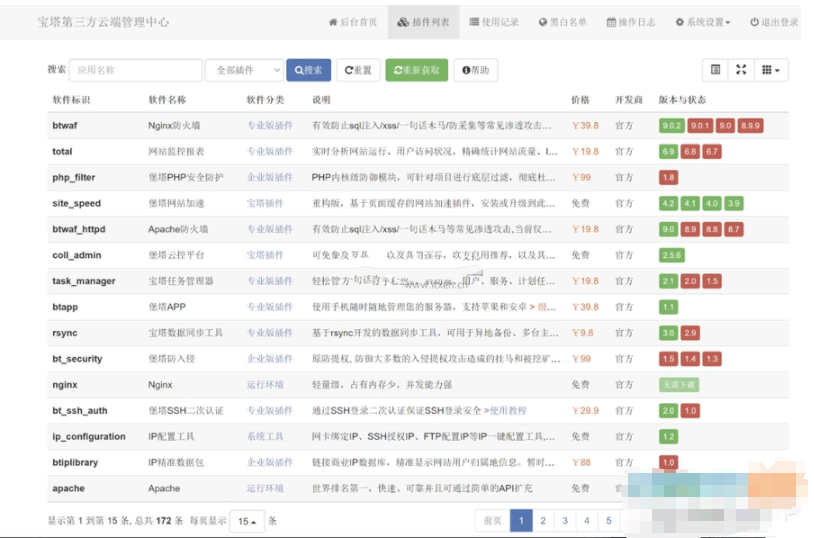The image size is (814, 538).
Task: Click the 应用名称 search input field
Action: click(x=135, y=70)
